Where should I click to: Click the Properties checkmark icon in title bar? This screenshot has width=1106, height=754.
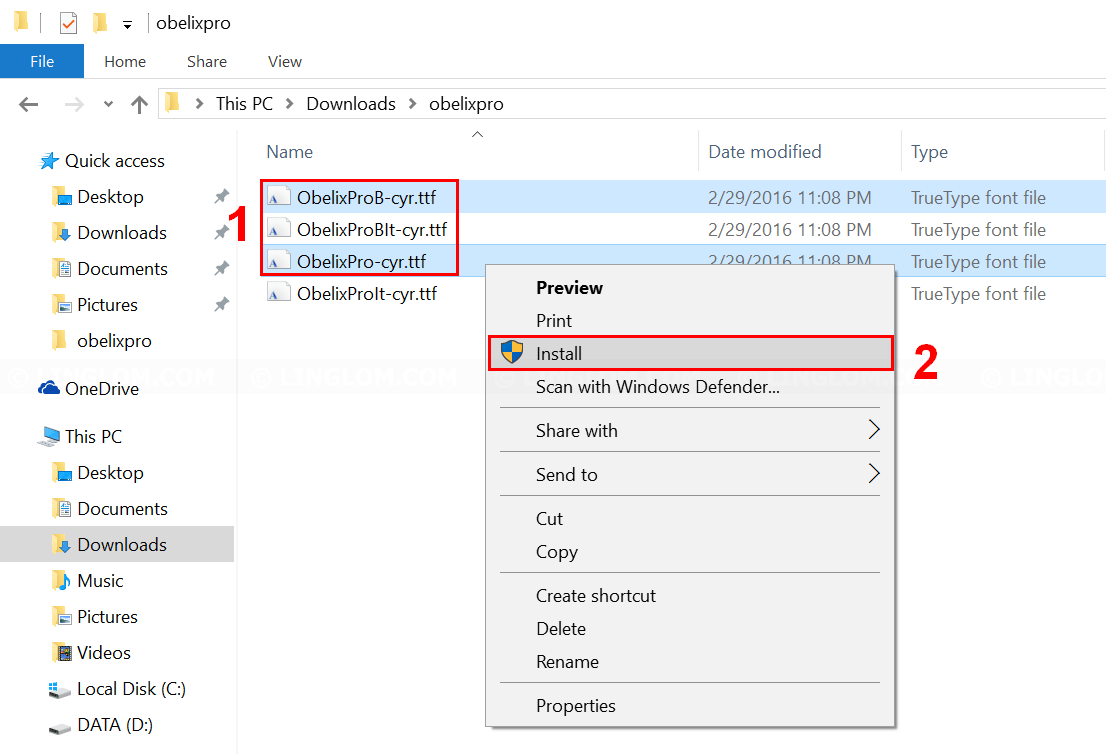coord(68,23)
